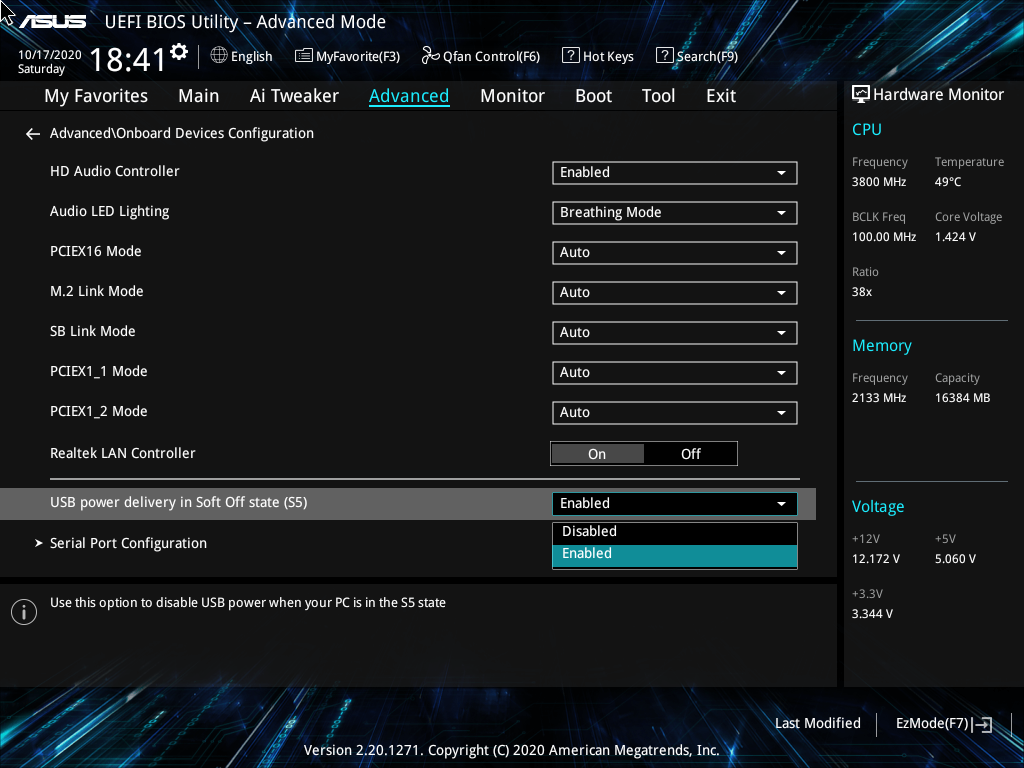This screenshot has height=768, width=1024.
Task: Click the HD Audio Controller label
Action: pyautogui.click(x=115, y=171)
